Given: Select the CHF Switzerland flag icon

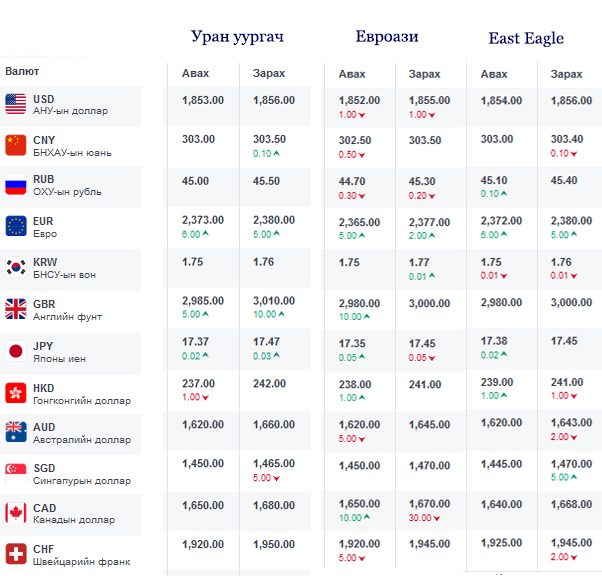Looking at the screenshot, I should click(x=15, y=554).
